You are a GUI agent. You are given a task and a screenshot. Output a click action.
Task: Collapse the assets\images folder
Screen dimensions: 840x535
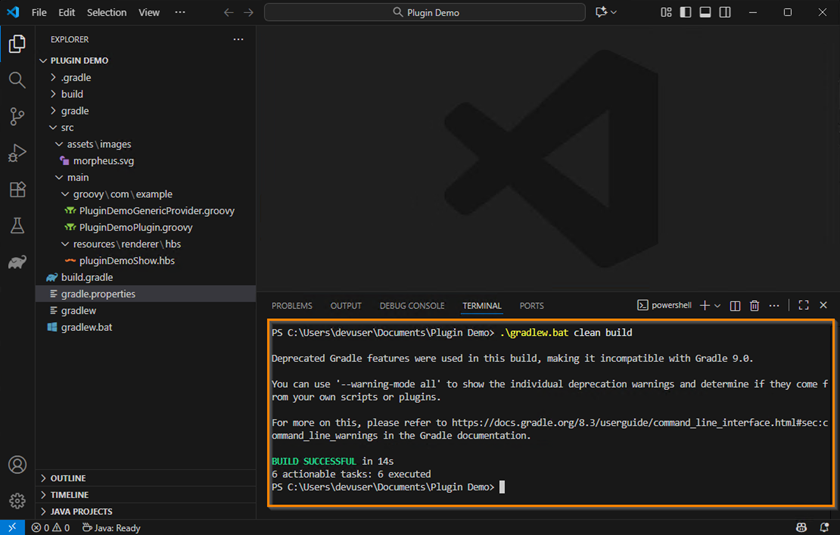click(146, 144)
